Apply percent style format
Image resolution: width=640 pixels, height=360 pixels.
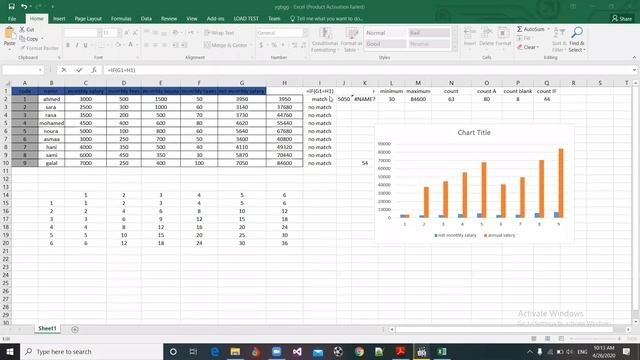(x=274, y=45)
